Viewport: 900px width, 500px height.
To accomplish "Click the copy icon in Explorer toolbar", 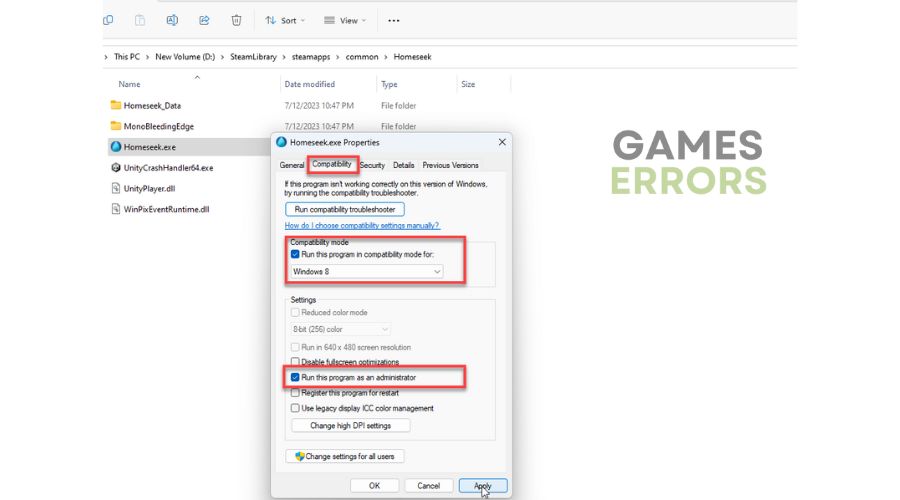I will tap(108, 20).
